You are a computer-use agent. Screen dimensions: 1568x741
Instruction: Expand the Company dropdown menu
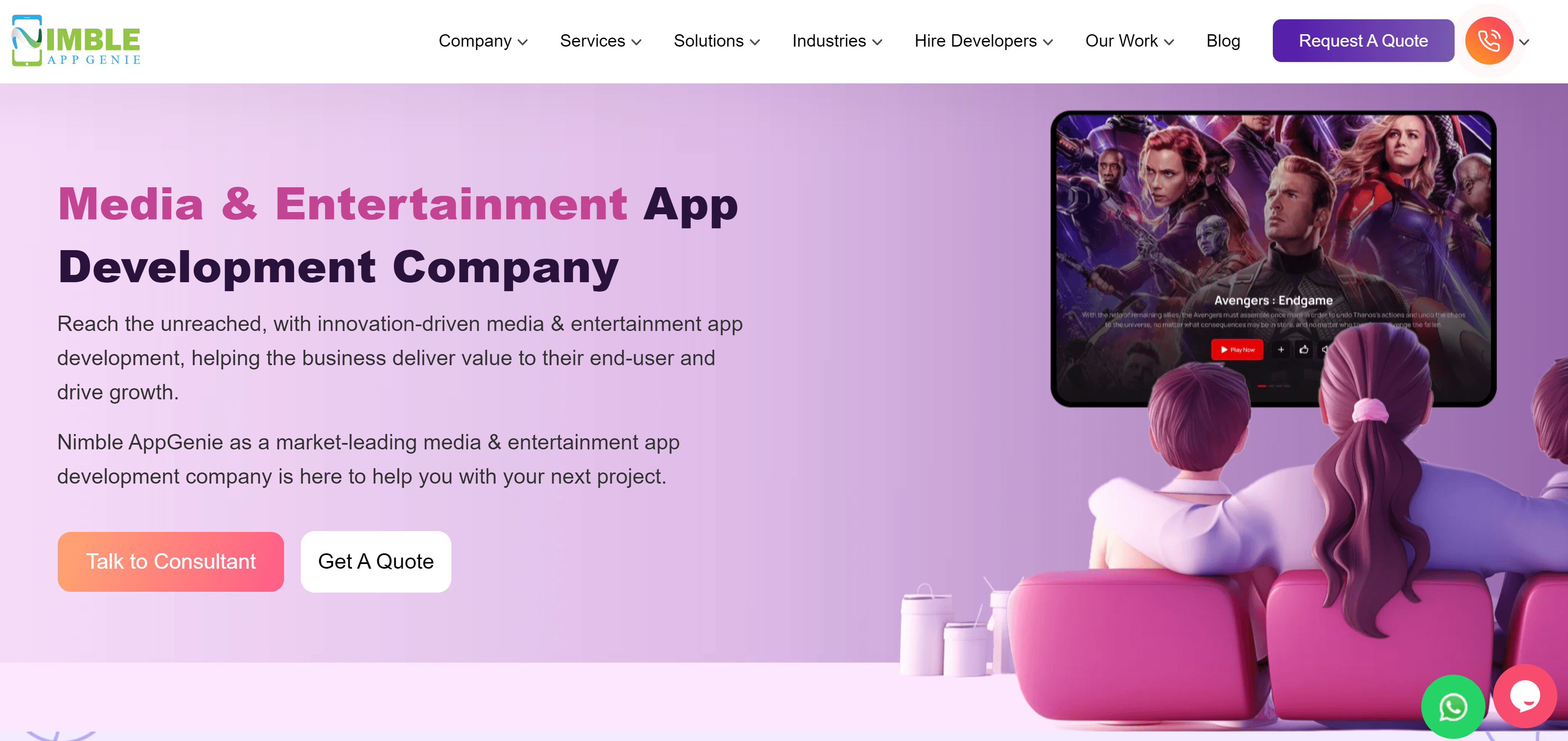pyautogui.click(x=483, y=41)
